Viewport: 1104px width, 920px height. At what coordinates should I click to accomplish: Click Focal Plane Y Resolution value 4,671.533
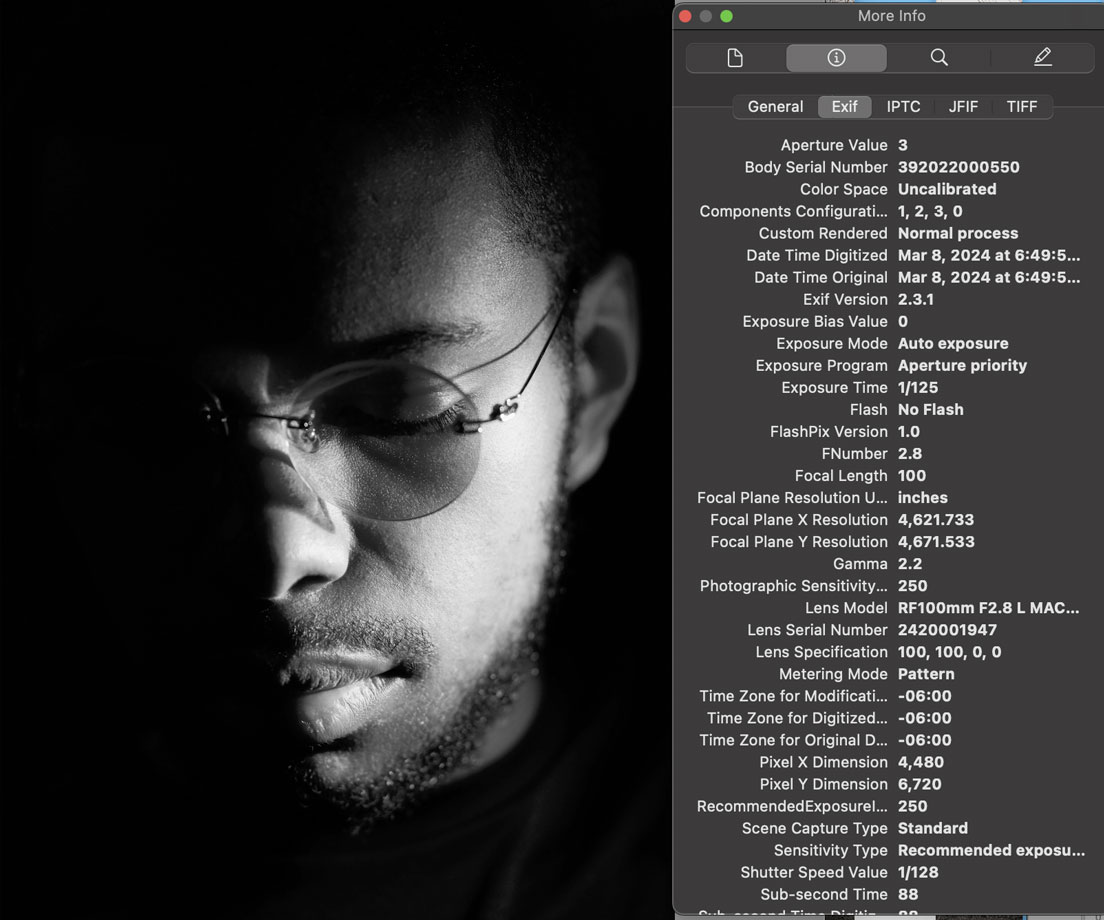point(936,542)
